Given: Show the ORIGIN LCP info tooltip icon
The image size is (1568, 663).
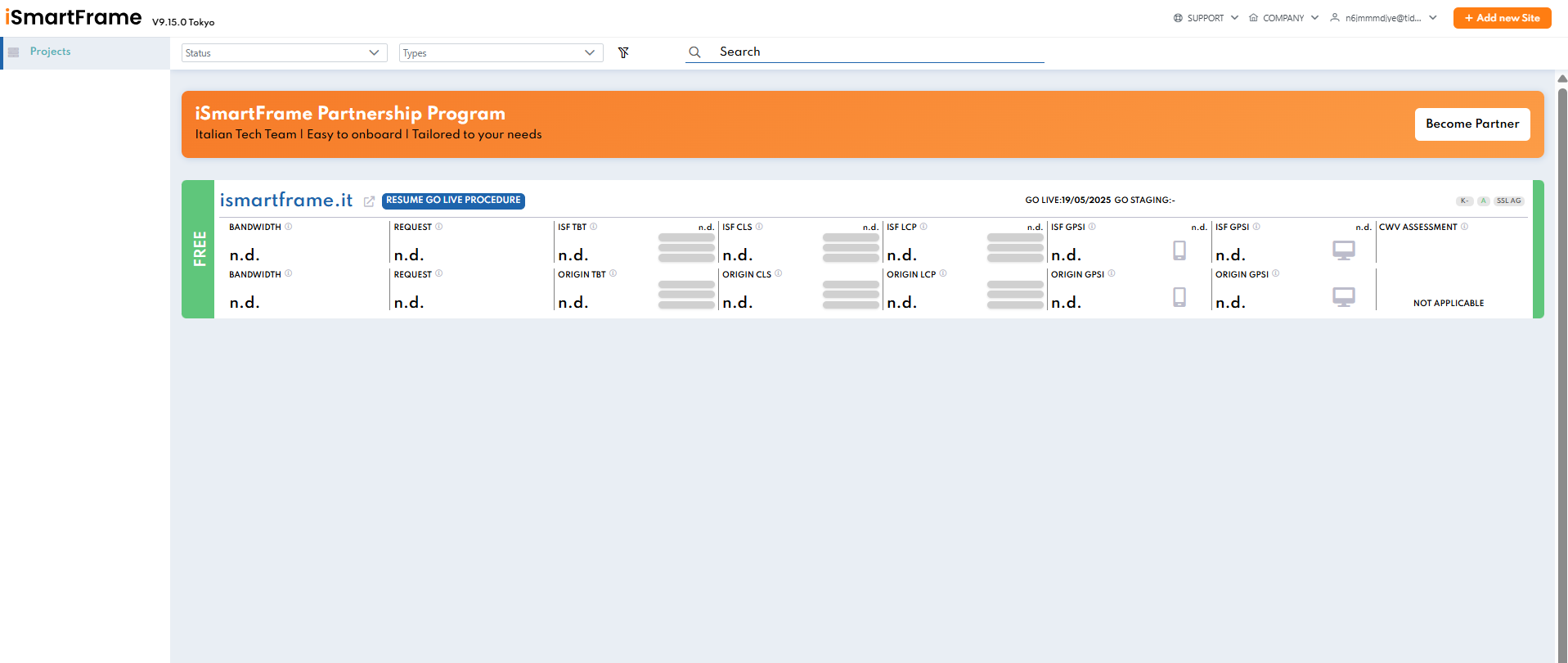Looking at the screenshot, I should click(x=943, y=273).
